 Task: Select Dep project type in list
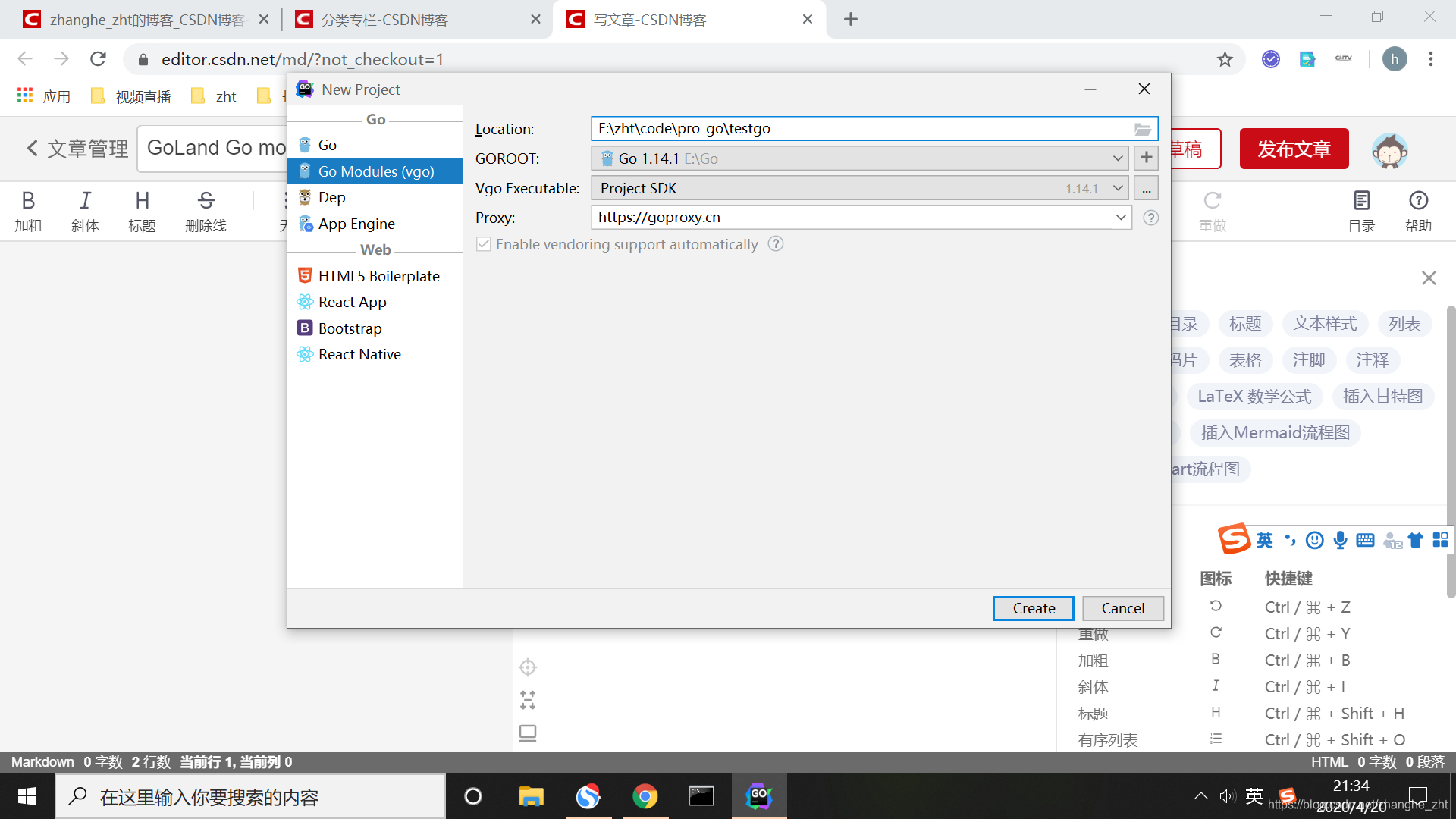point(331,197)
